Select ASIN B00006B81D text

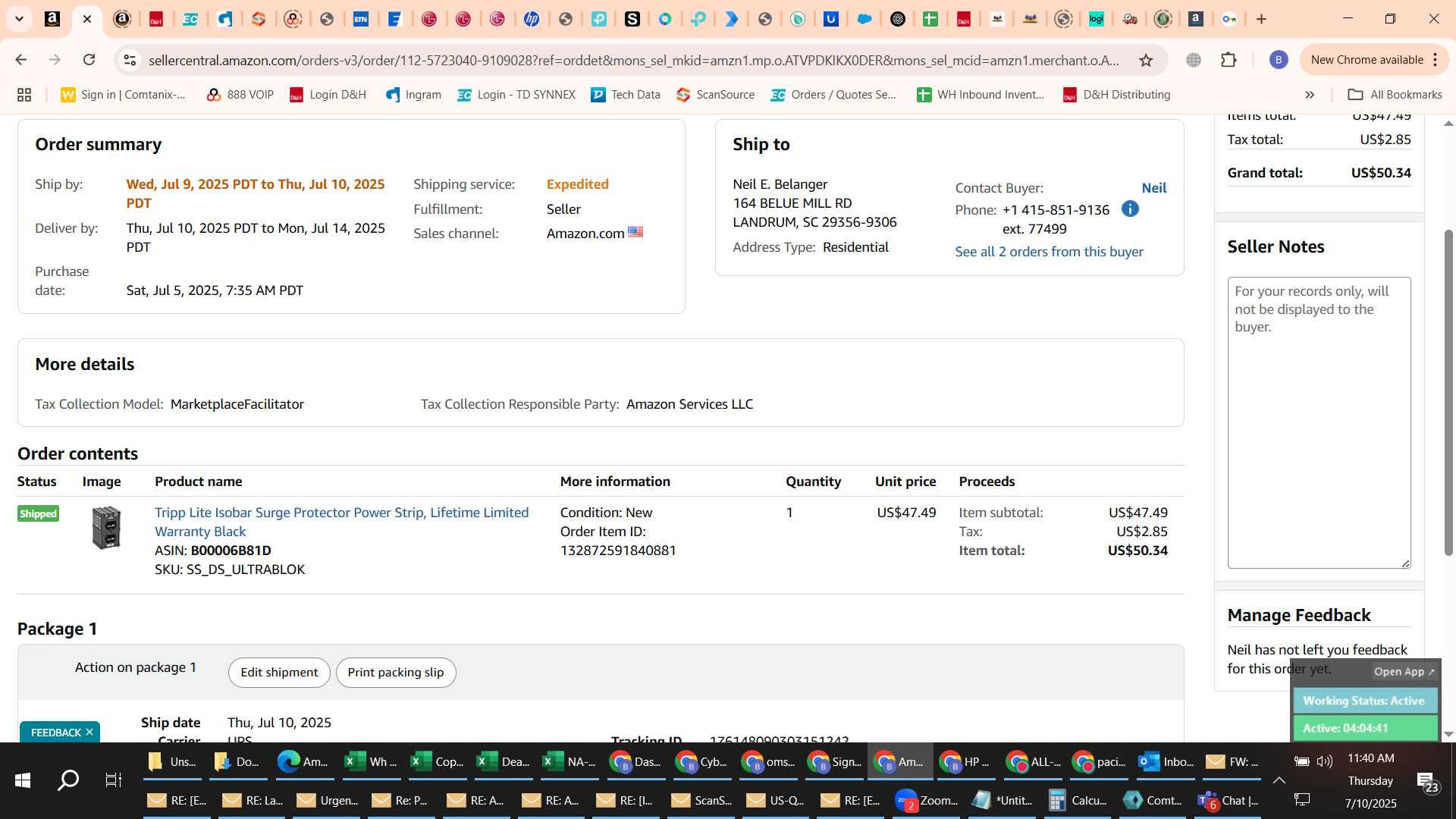pyautogui.click(x=231, y=551)
